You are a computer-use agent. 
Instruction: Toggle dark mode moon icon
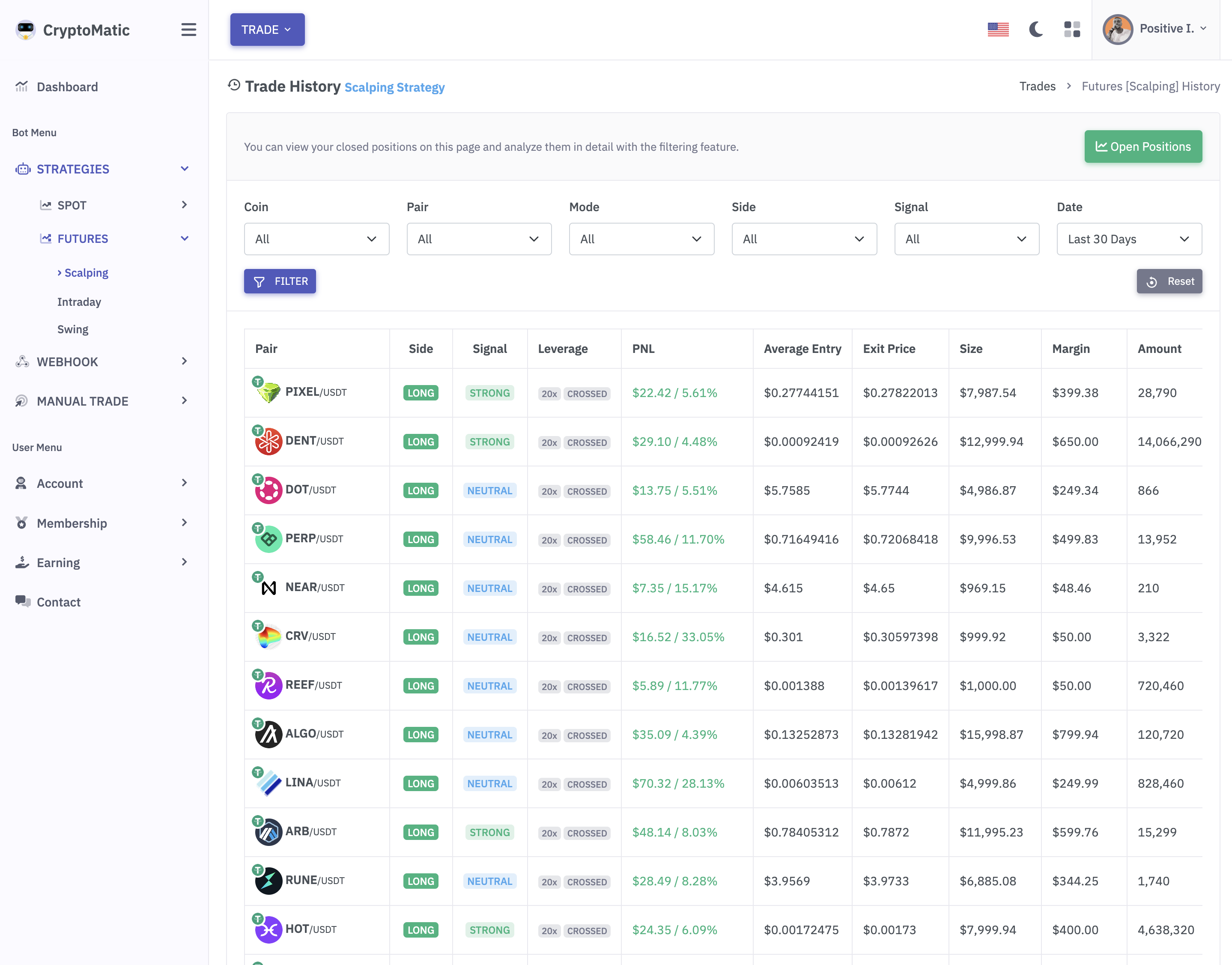click(1035, 30)
